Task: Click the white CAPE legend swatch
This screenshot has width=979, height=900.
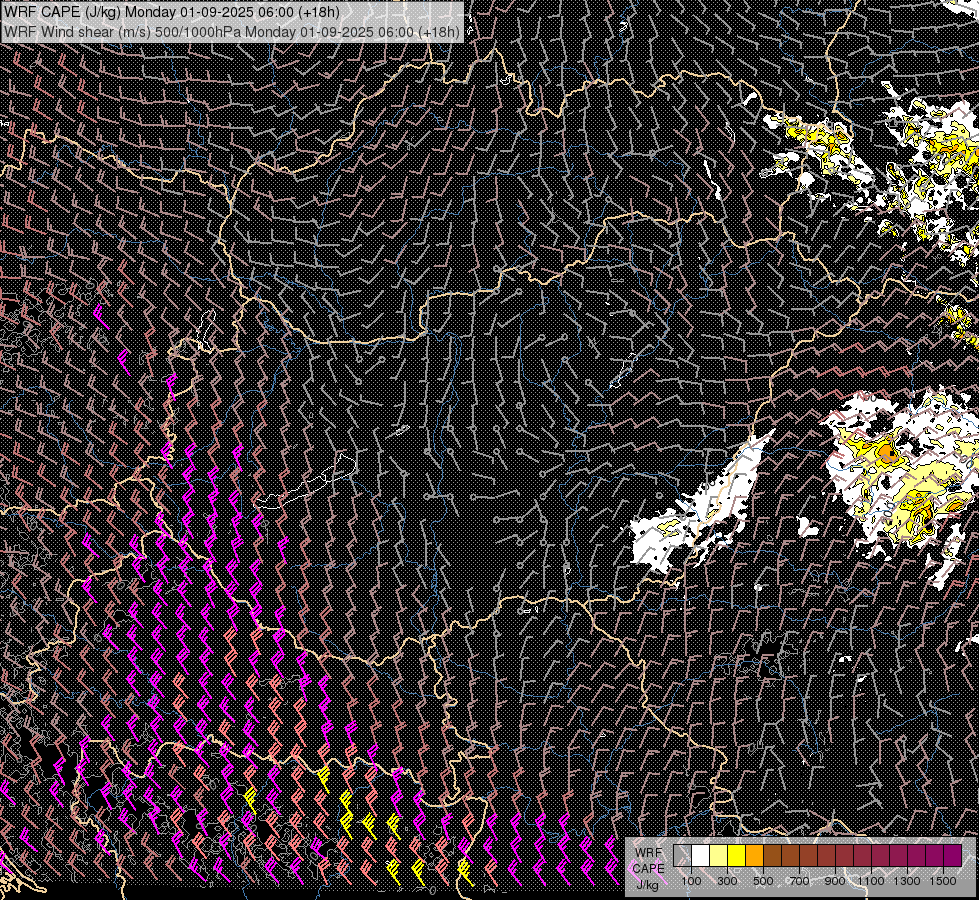Action: coord(700,856)
